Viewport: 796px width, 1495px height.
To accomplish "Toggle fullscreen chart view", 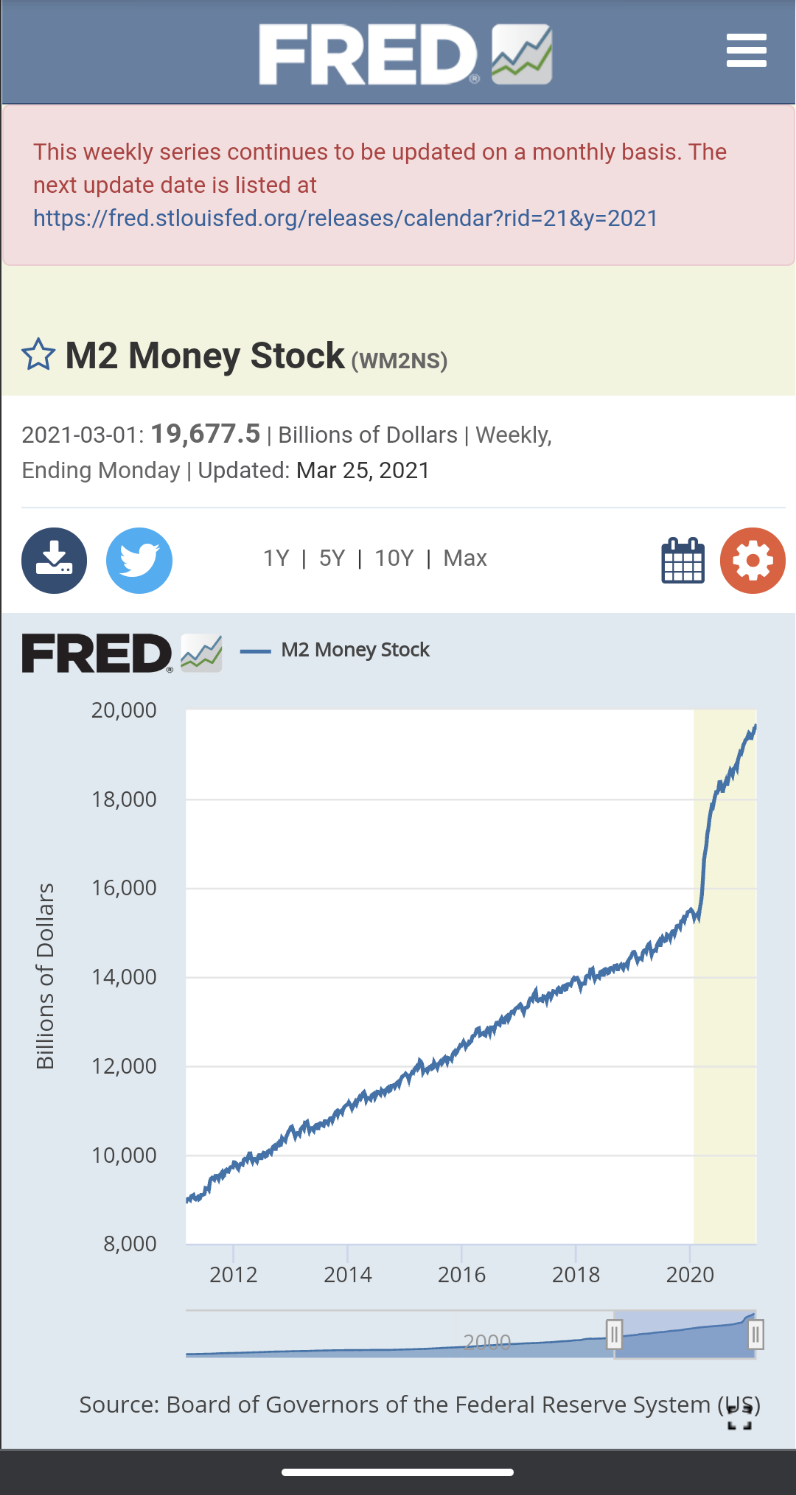I will tap(739, 1418).
